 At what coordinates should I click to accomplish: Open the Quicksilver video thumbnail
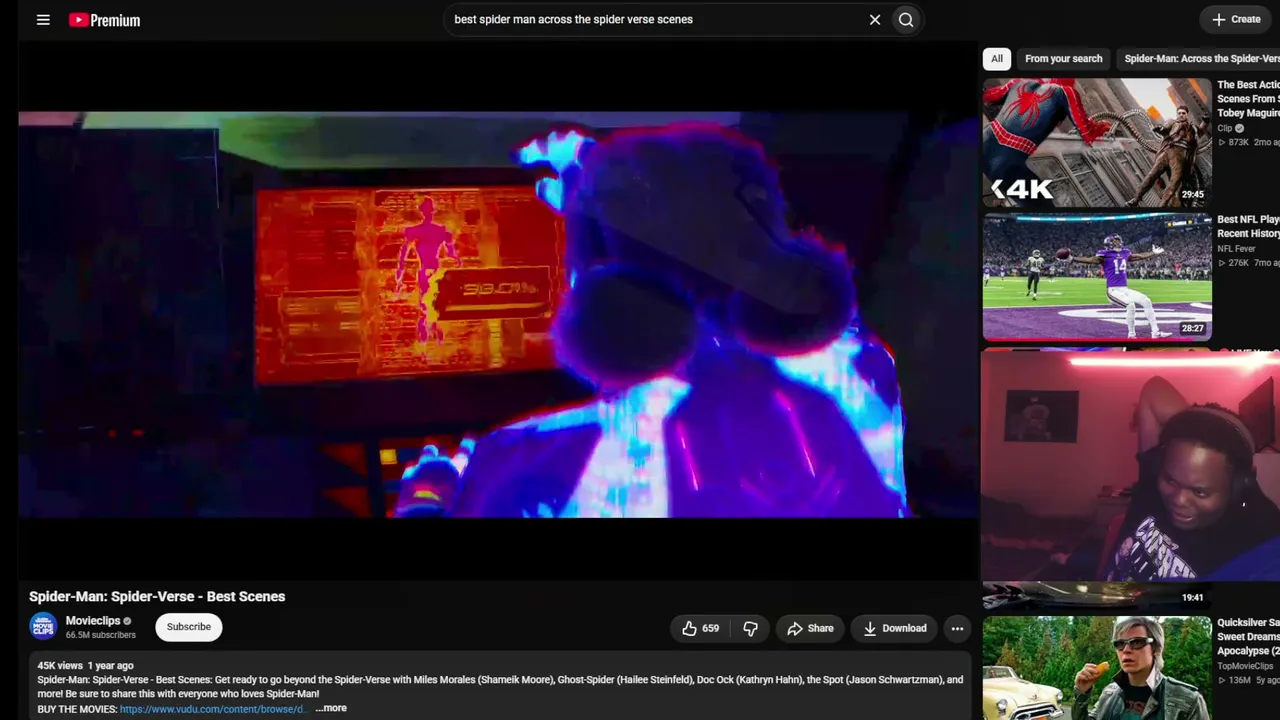[1097, 668]
